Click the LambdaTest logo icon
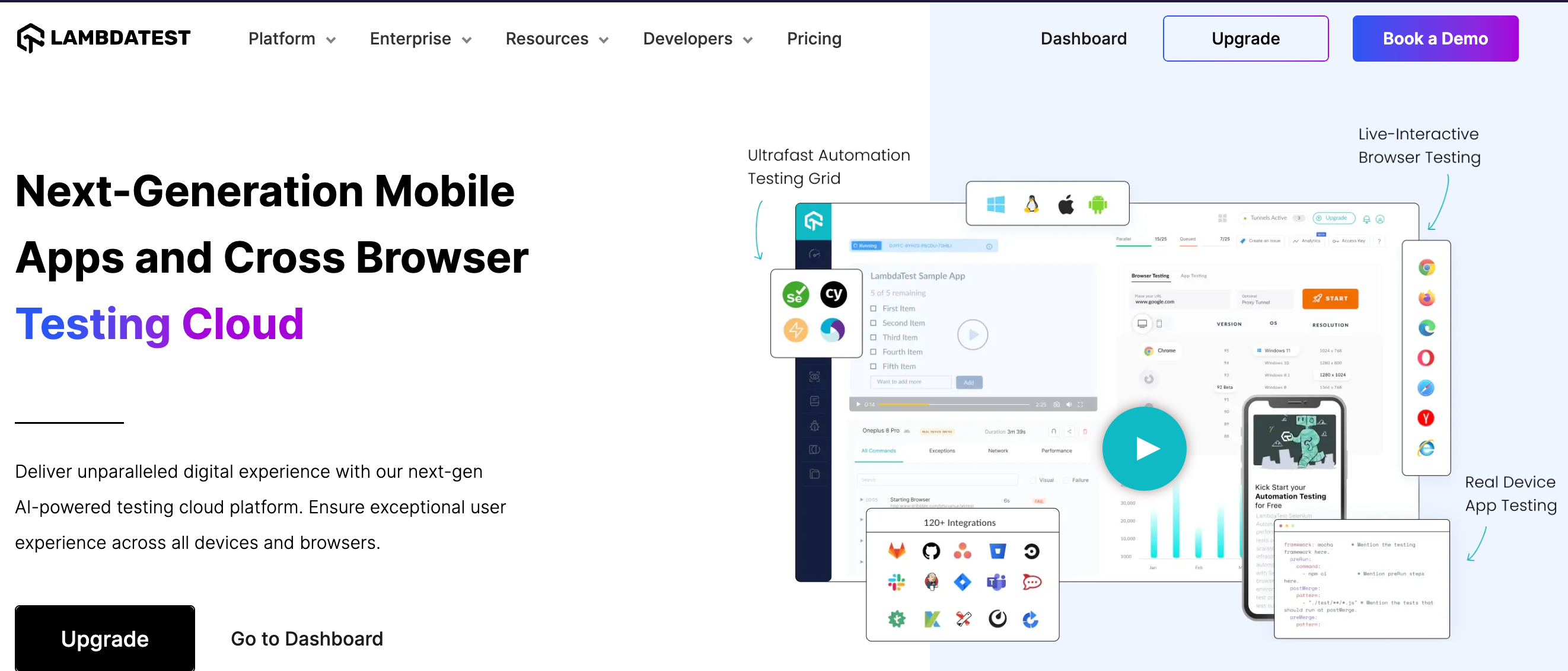This screenshot has height=671, width=1568. click(30, 38)
